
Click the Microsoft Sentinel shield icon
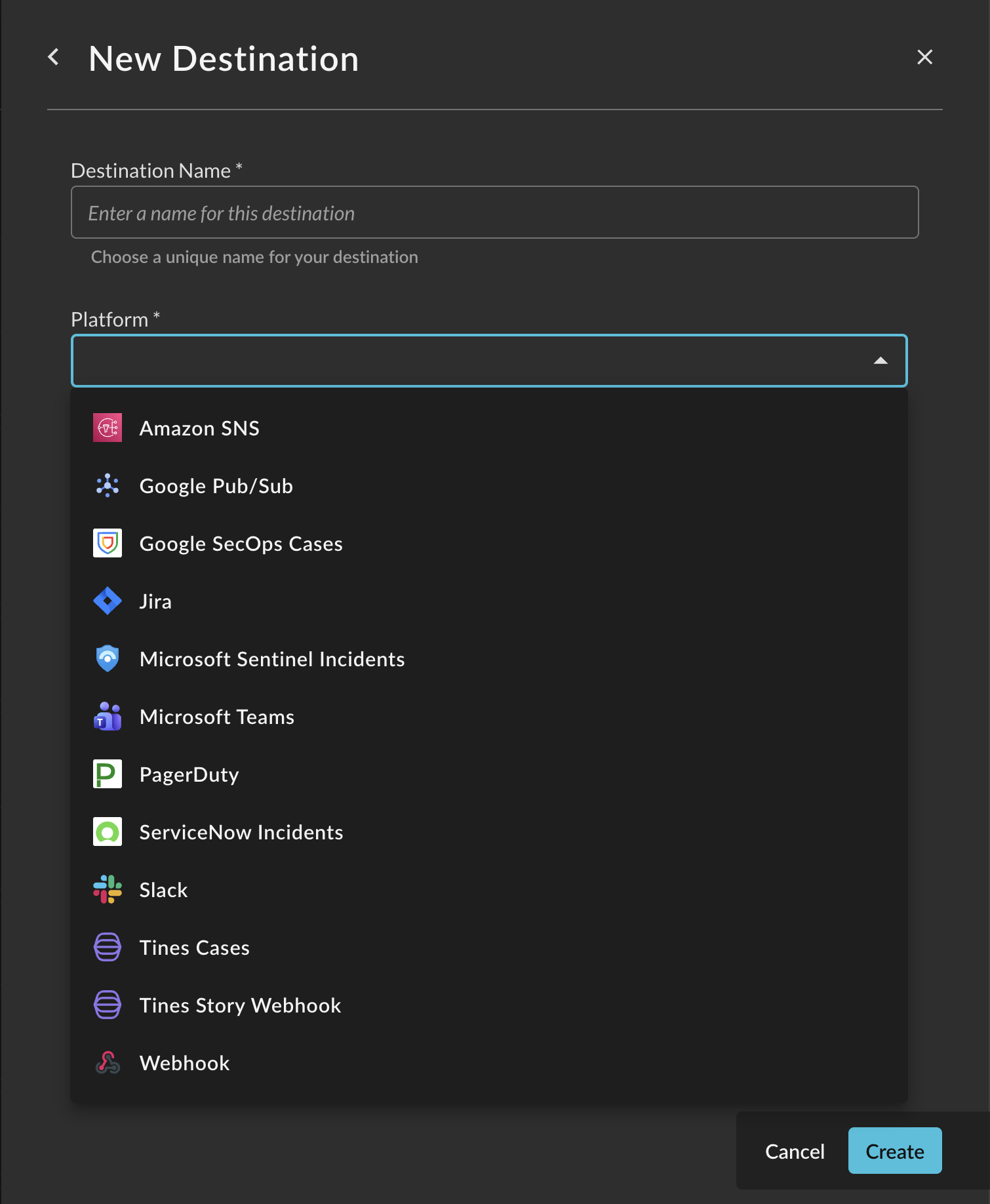(x=108, y=659)
